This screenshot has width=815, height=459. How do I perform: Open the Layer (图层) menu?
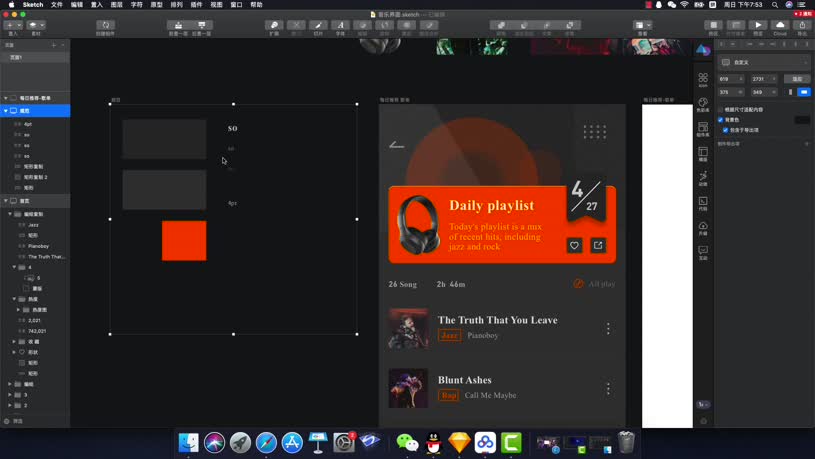tap(116, 4)
